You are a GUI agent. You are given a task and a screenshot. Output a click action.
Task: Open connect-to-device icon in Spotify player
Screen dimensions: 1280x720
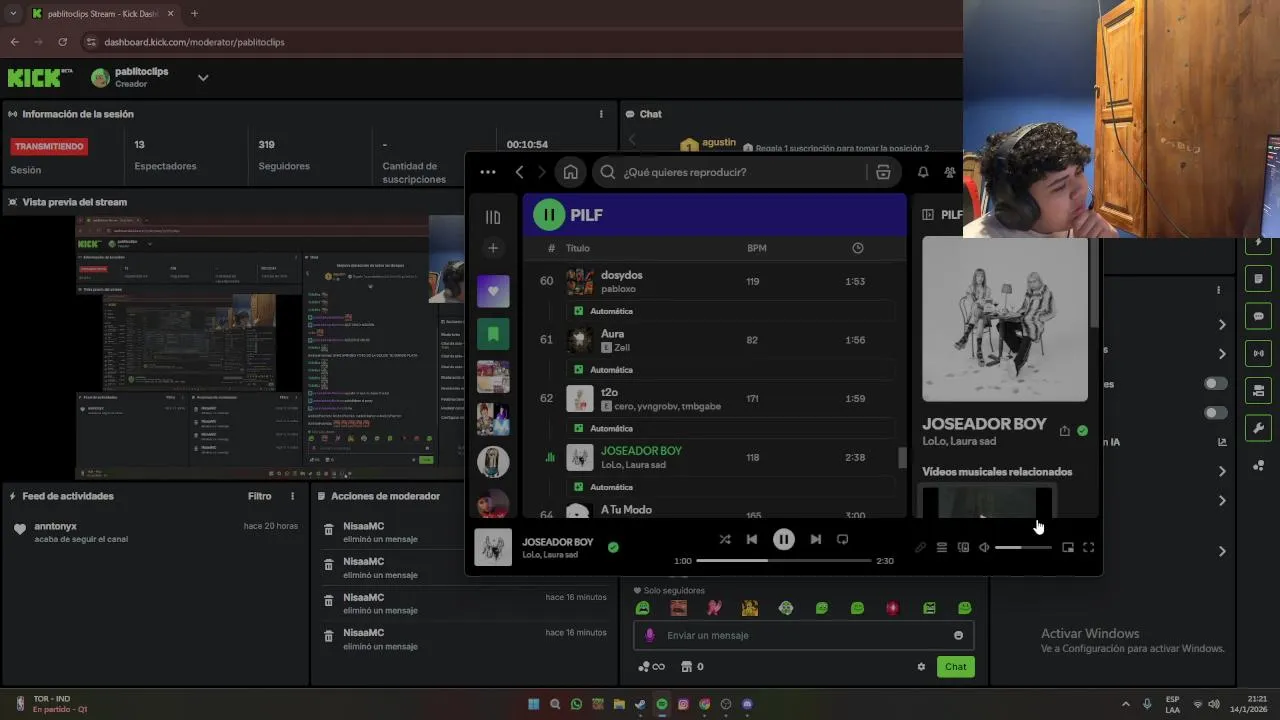tap(963, 547)
